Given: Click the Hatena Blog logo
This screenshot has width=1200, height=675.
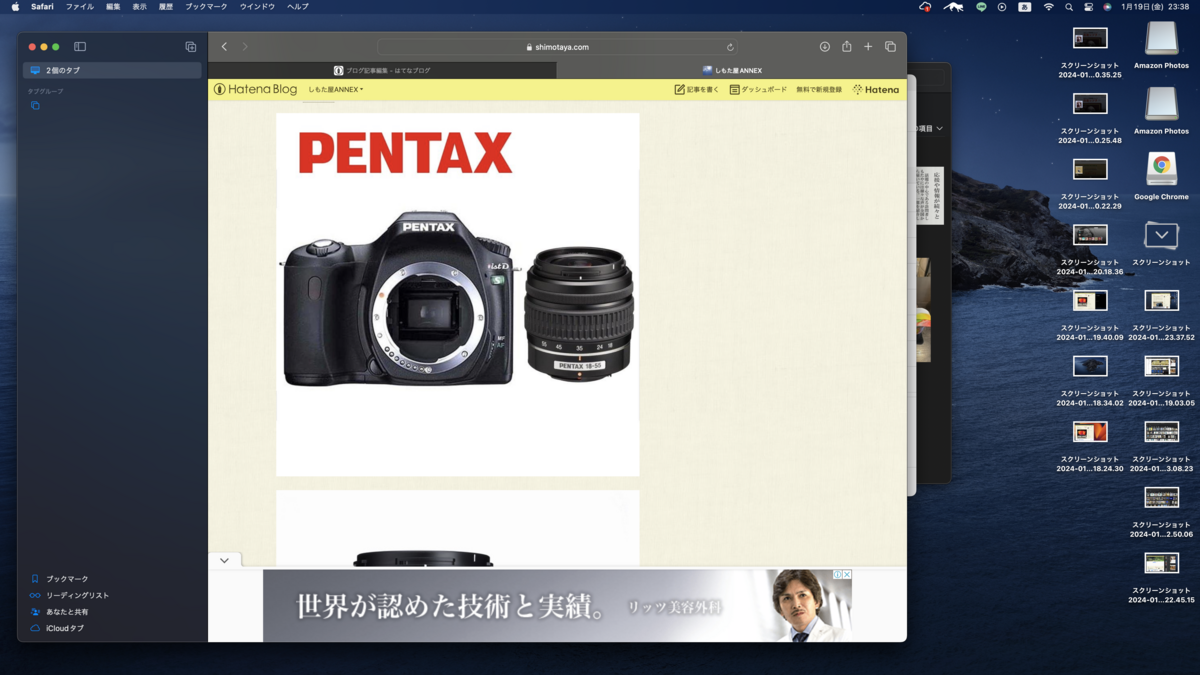Looking at the screenshot, I should (255, 89).
